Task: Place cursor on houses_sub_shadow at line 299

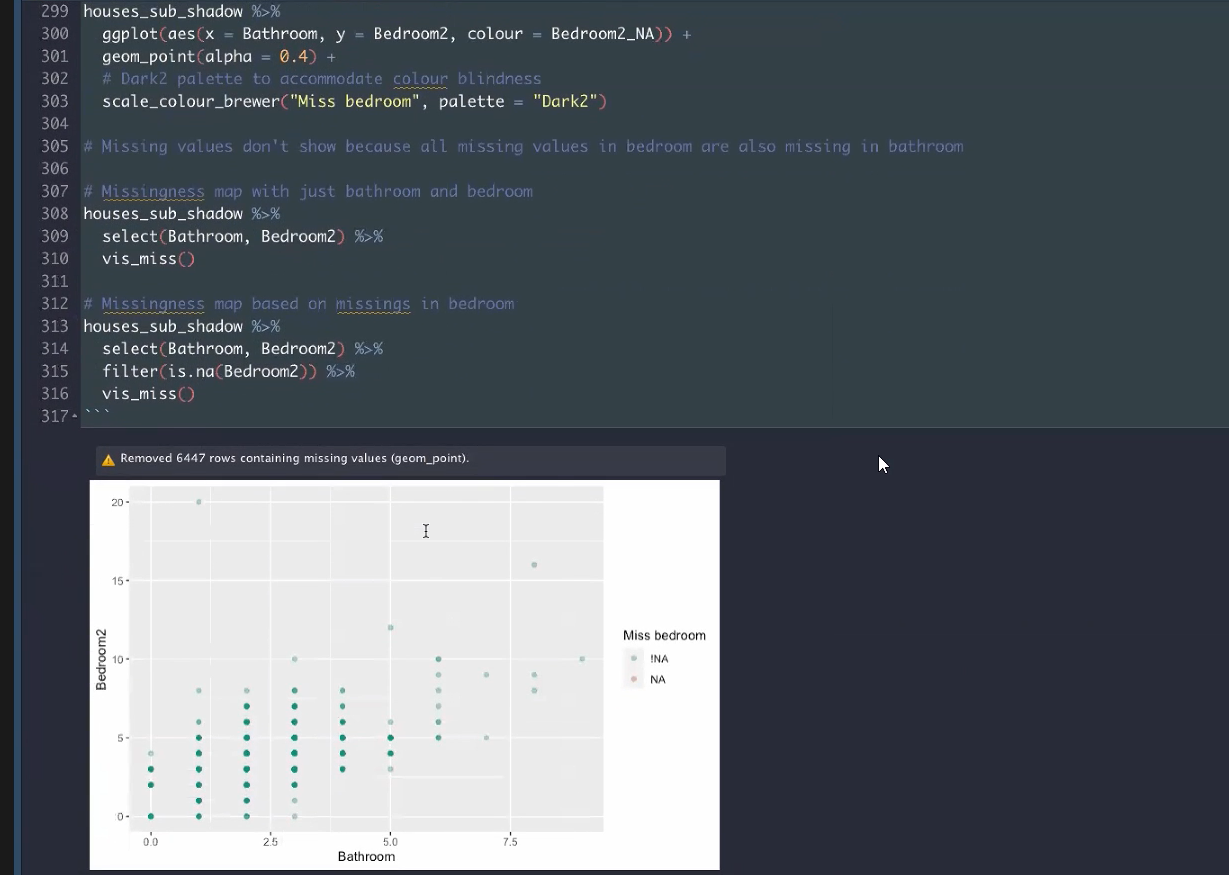Action: (x=163, y=12)
